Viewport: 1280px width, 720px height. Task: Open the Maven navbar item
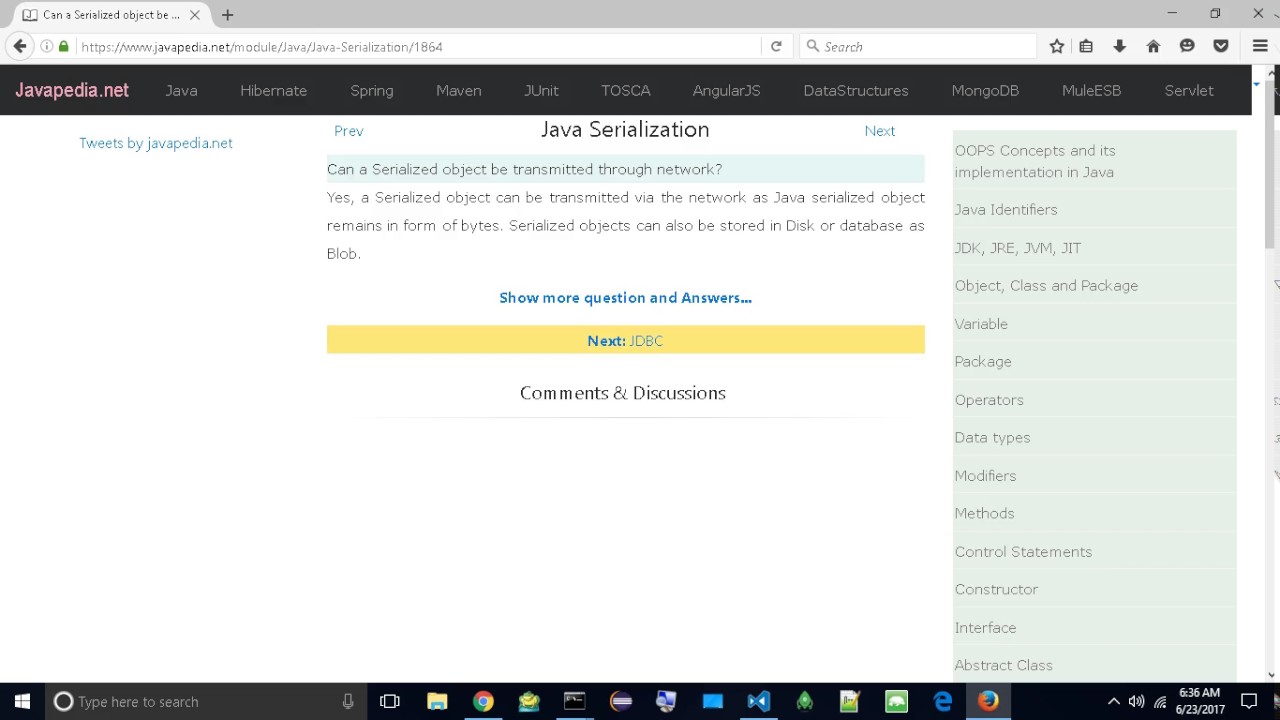click(x=458, y=90)
